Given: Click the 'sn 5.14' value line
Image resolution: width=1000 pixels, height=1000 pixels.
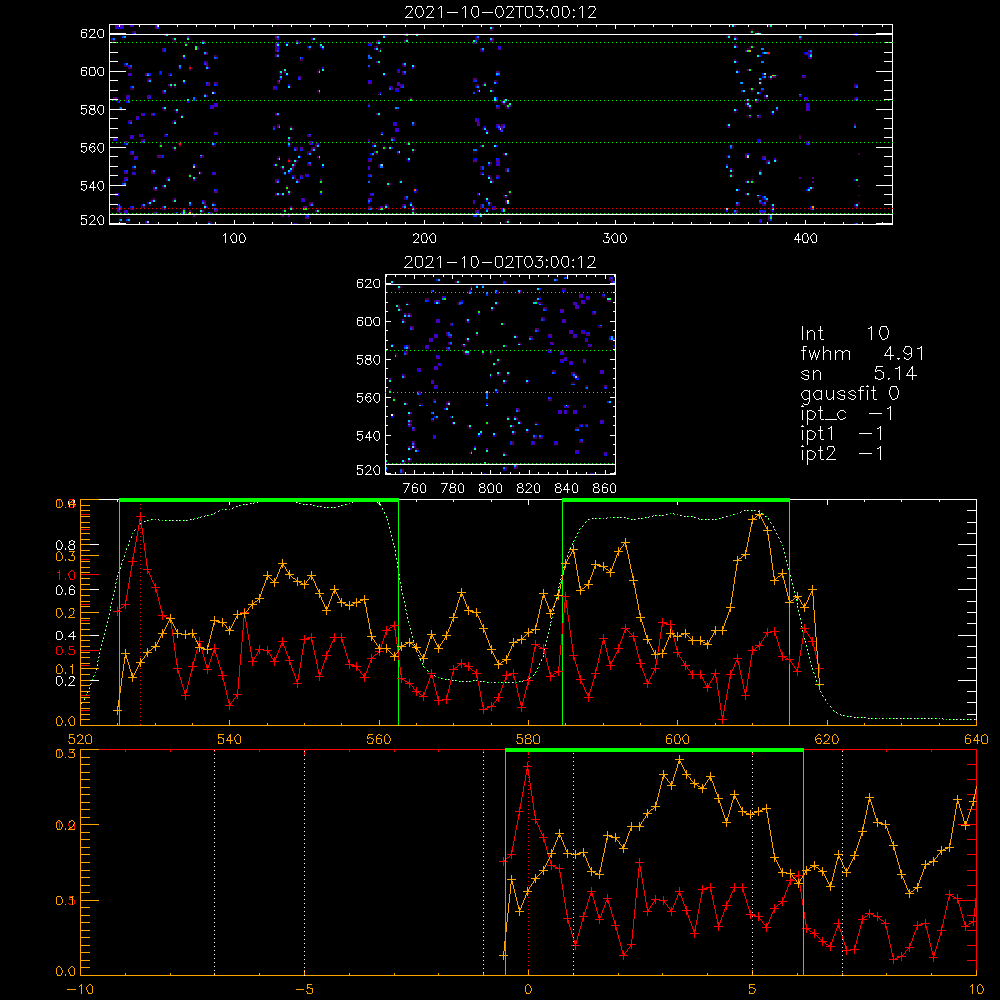Looking at the screenshot, I should coord(858,373).
